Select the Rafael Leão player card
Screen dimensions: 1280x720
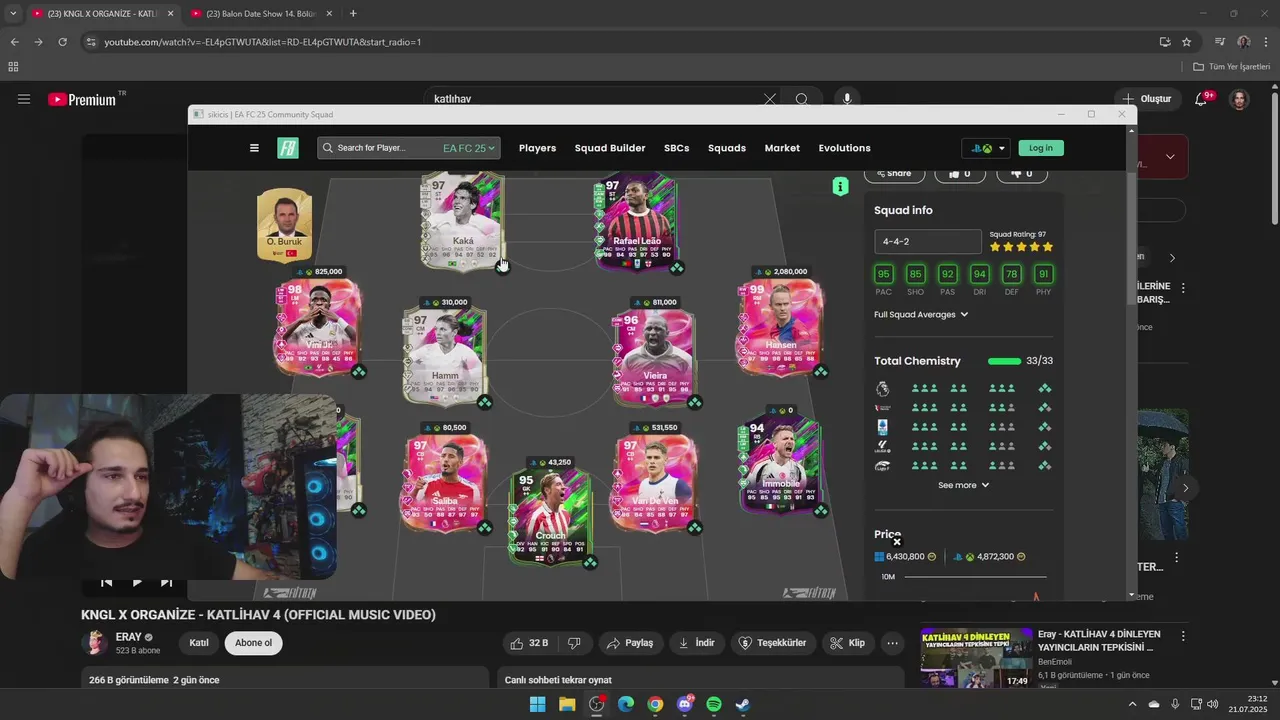(638, 222)
